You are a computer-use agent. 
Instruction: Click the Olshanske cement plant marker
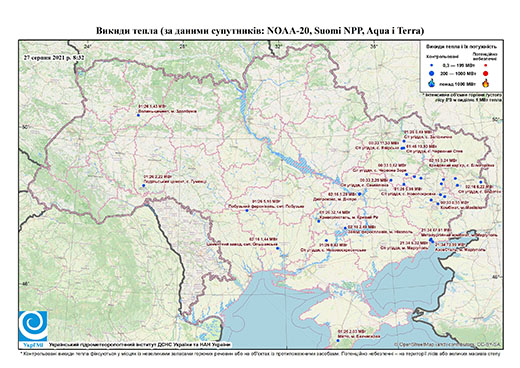pyautogui.click(x=277, y=248)
